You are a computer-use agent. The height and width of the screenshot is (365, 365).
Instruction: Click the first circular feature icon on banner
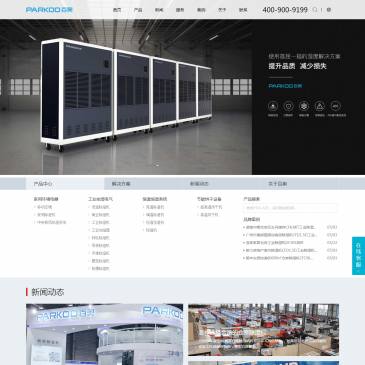(273, 106)
